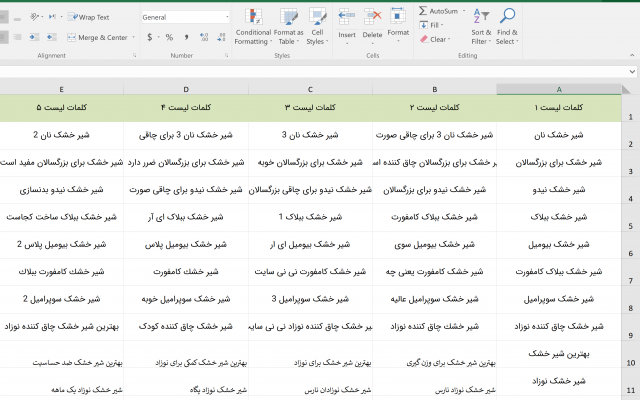Select column B header
The height and width of the screenshot is (400, 640).
pyautogui.click(x=434, y=89)
